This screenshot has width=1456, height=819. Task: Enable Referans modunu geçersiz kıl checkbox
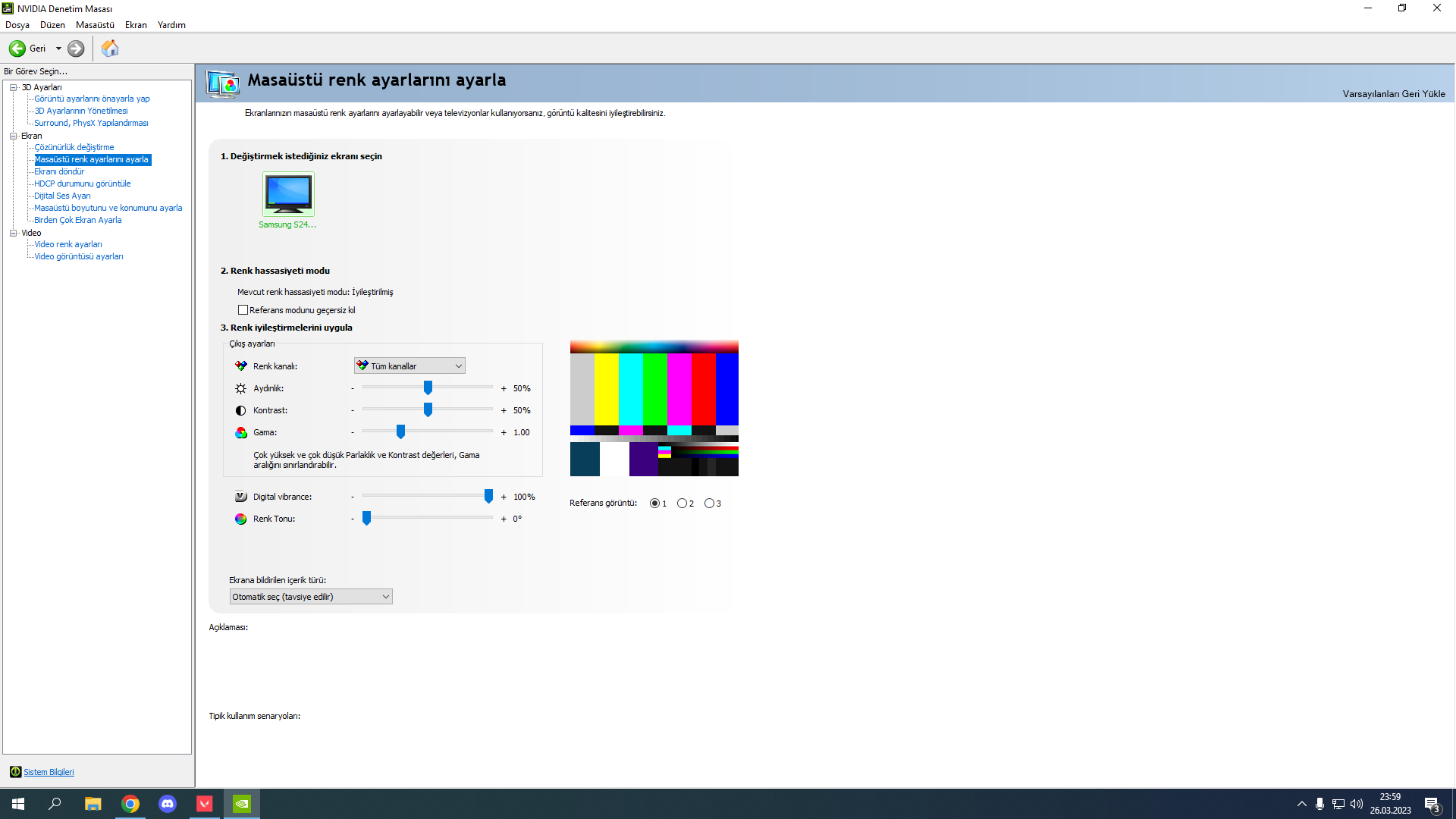[243, 310]
